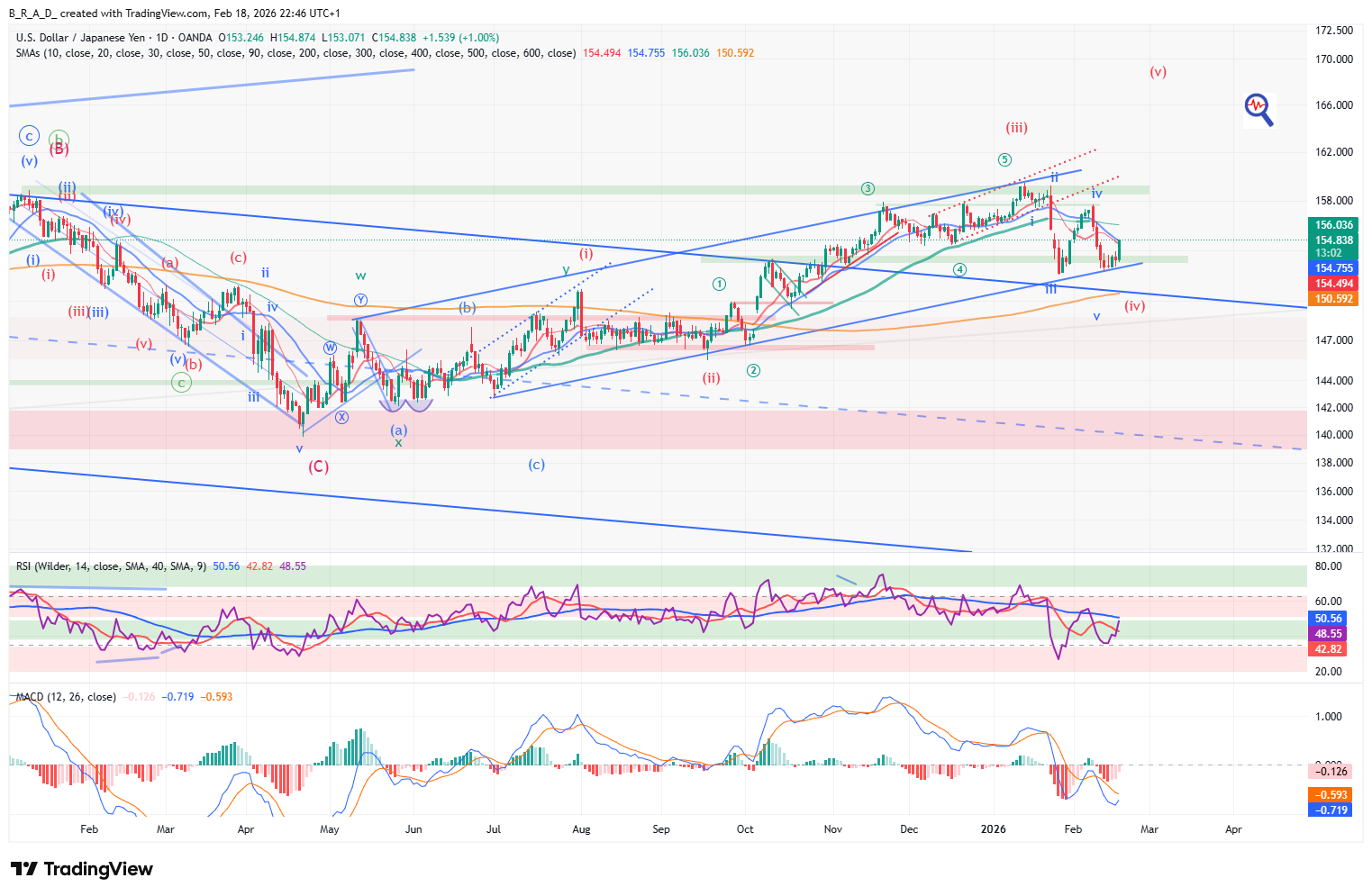Select the green circled 3 wave label
The height and width of the screenshot is (896, 1372).
point(868,189)
